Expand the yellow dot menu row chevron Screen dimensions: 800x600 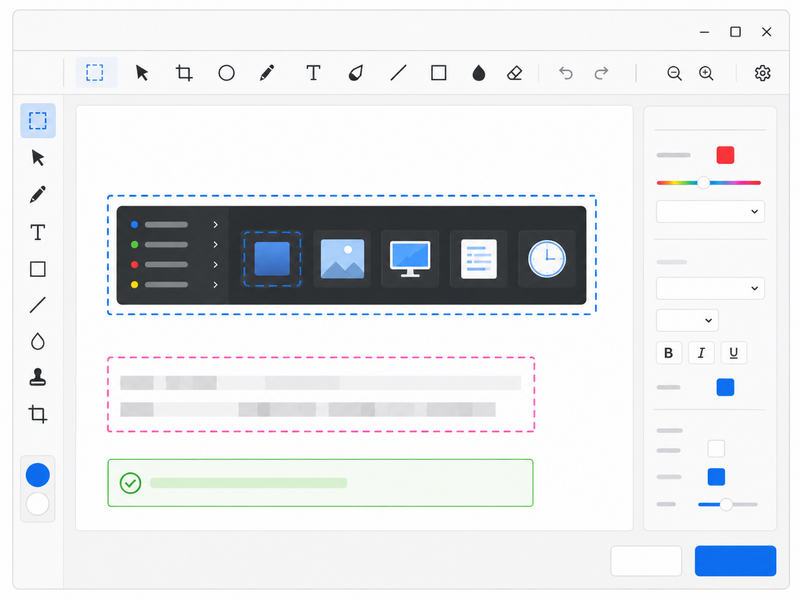215,285
